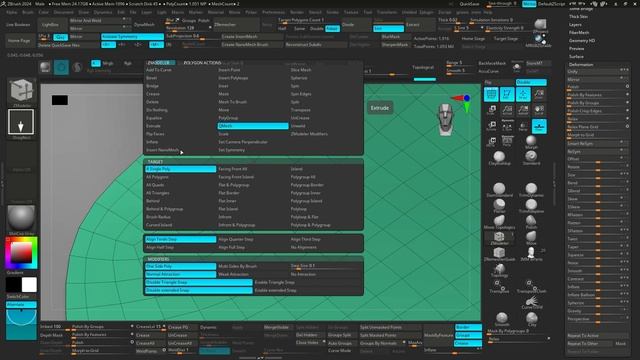This screenshot has height=360, width=640.
Task: Click the ZRemesher button
Action: pyautogui.click(x=236, y=24)
